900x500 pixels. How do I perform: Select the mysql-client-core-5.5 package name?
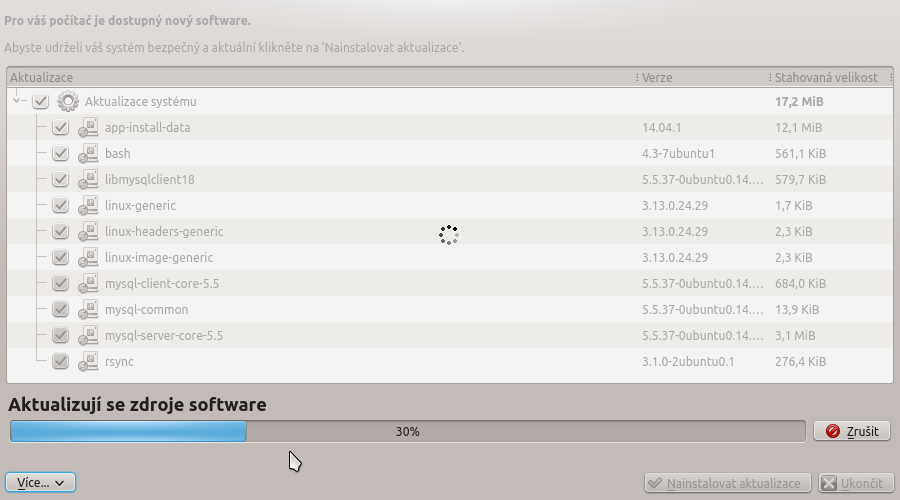coord(162,284)
